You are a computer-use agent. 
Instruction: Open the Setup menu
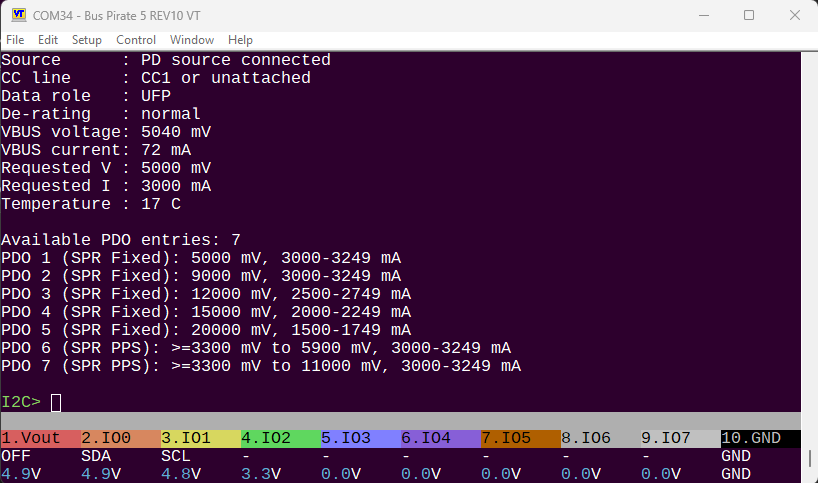click(x=87, y=40)
